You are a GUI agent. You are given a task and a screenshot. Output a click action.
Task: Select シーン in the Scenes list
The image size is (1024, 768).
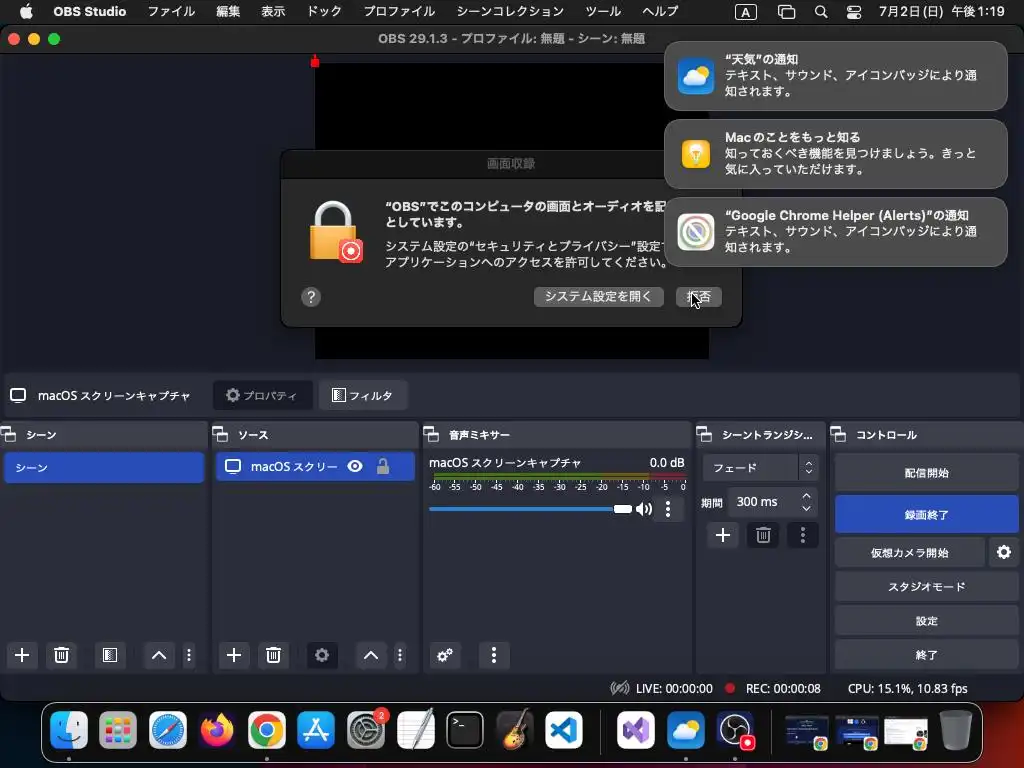tap(104, 468)
